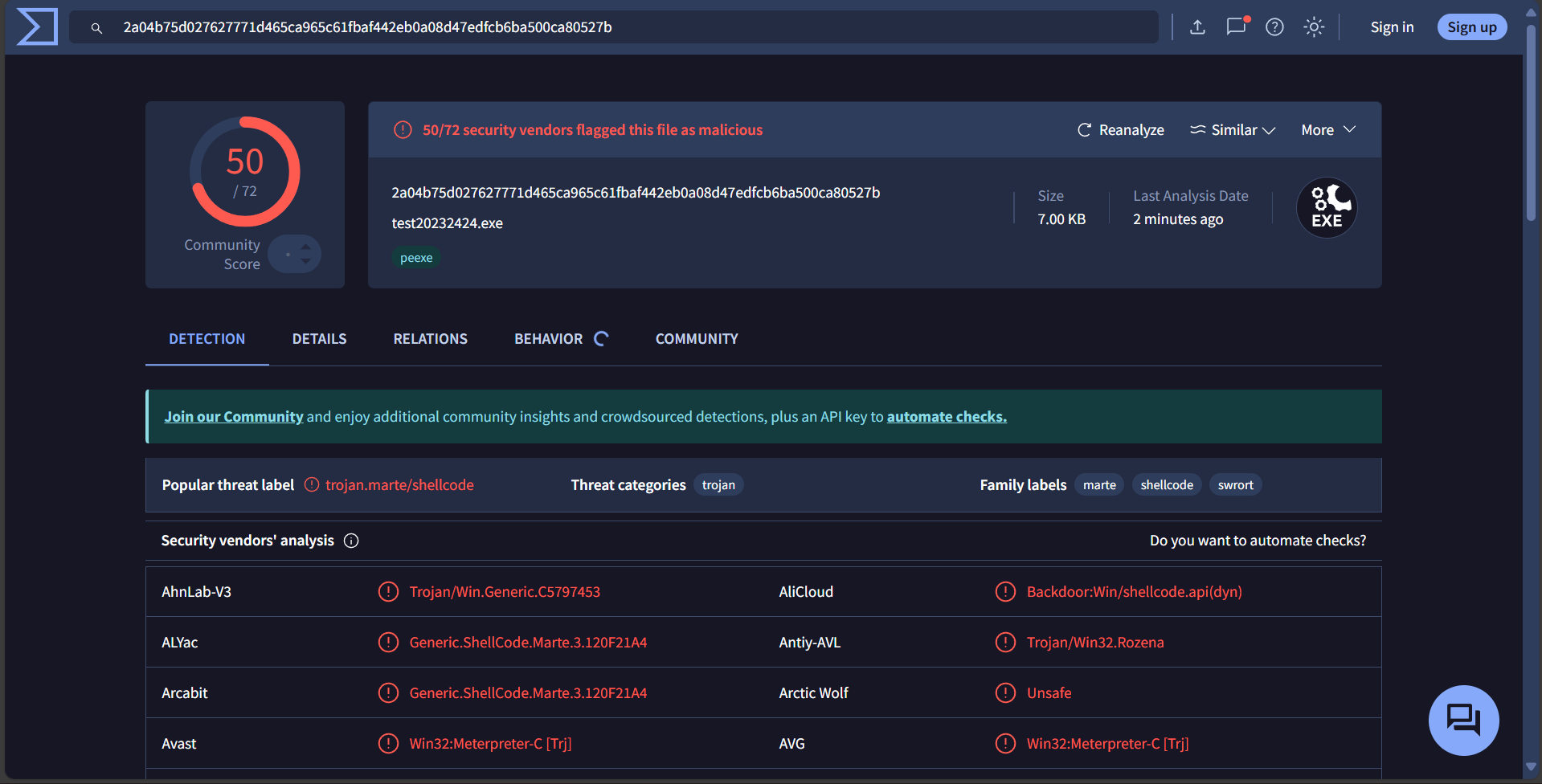Click the marte family label
This screenshot has height=784, width=1542.
point(1099,485)
